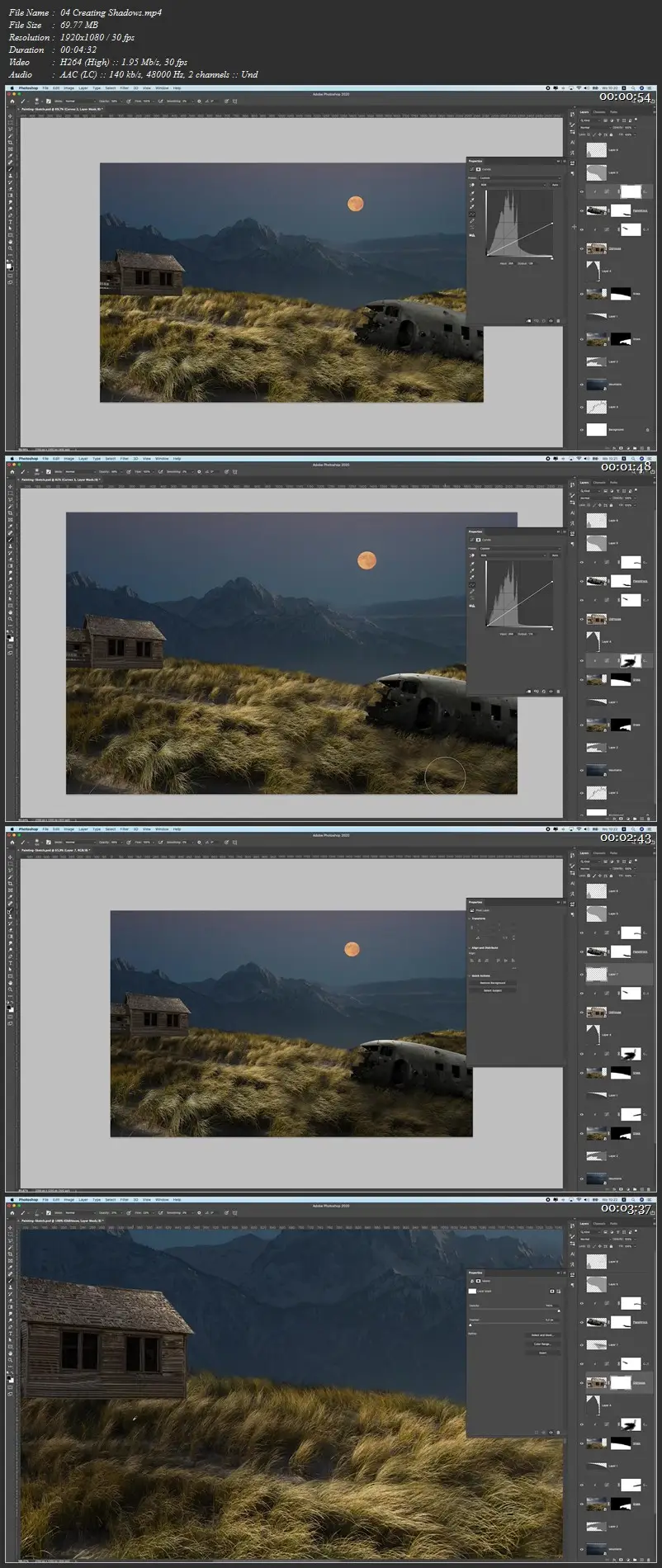
Task: Reset Curves adjustment in 00:00:54 Properties footer
Action: pos(544,321)
